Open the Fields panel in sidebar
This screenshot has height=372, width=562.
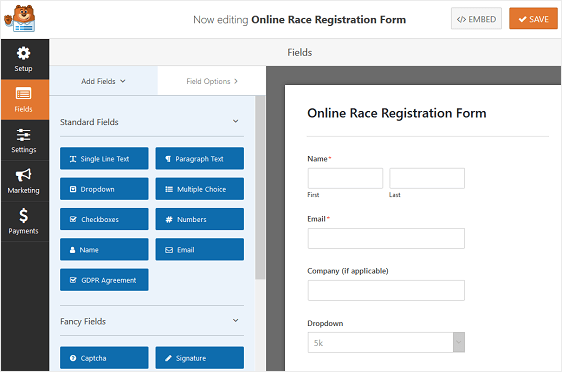click(24, 100)
